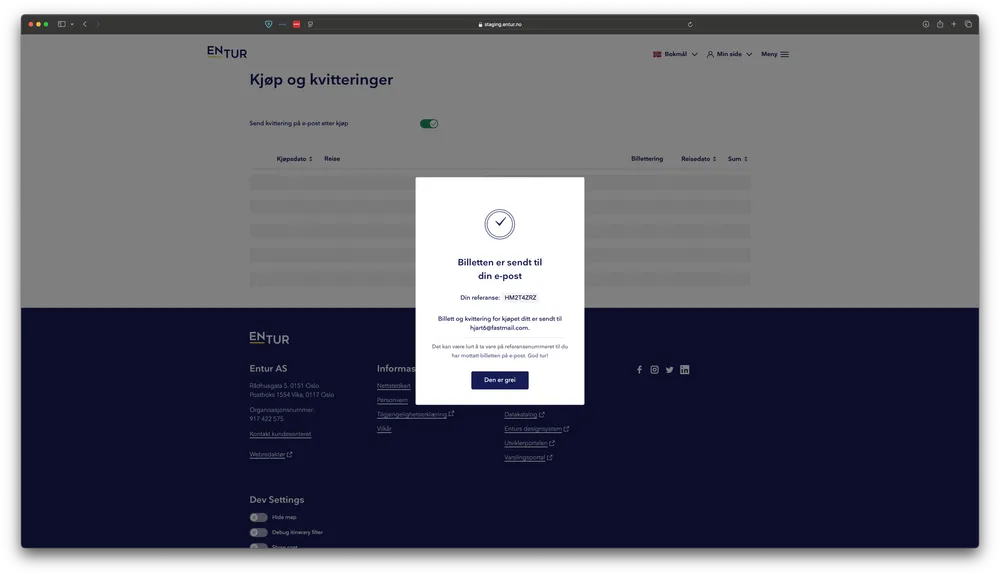Screen dimensions: 1000x576
Task: Click the Safari address bar
Action: point(500,24)
